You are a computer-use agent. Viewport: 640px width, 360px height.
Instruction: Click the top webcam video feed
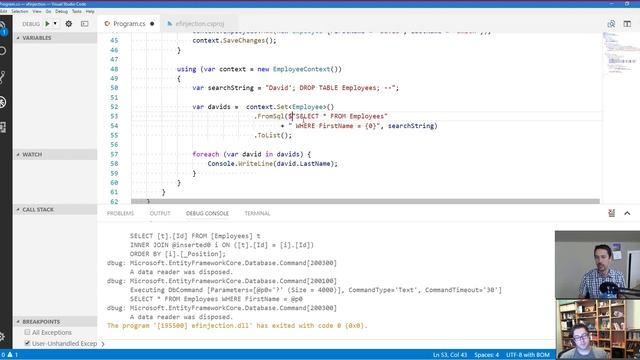[x=597, y=264]
